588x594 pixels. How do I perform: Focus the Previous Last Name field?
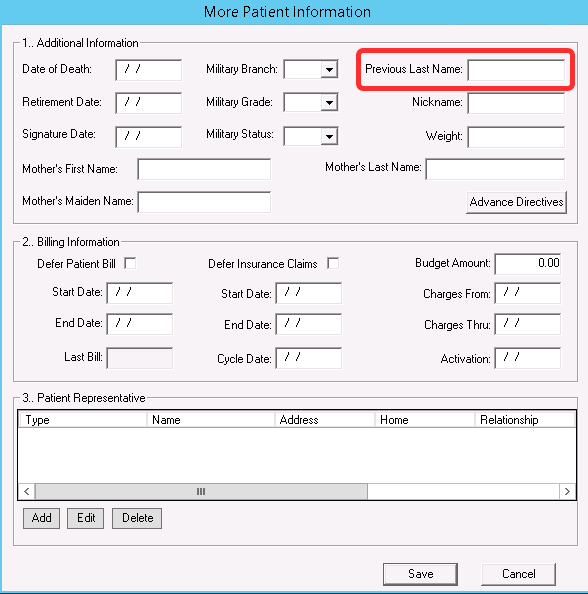pyautogui.click(x=516, y=70)
